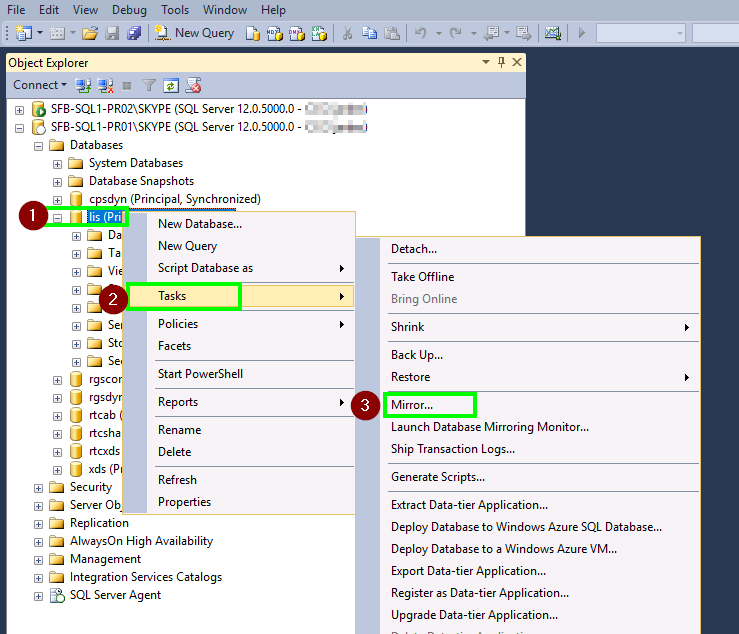Click the Save disk icon
The width and height of the screenshot is (739, 634).
112,33
